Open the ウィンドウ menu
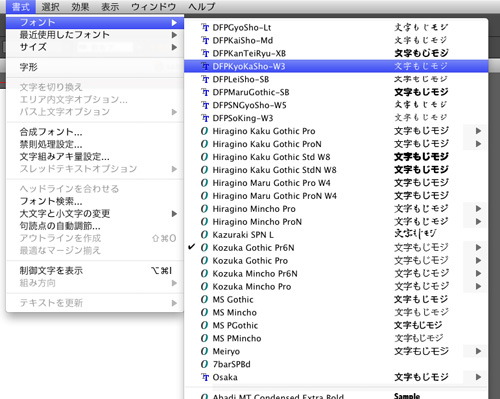This screenshot has height=399, width=500. (153, 6)
